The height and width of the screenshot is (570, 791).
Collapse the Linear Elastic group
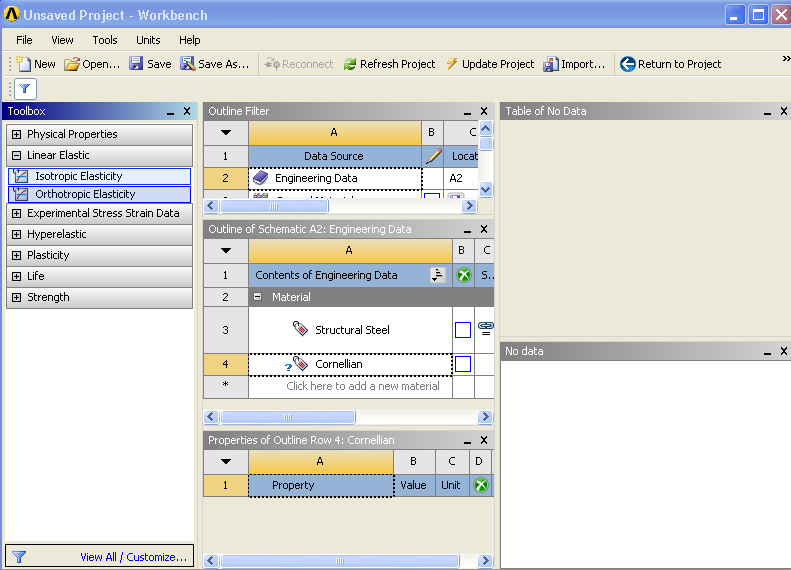point(17,155)
